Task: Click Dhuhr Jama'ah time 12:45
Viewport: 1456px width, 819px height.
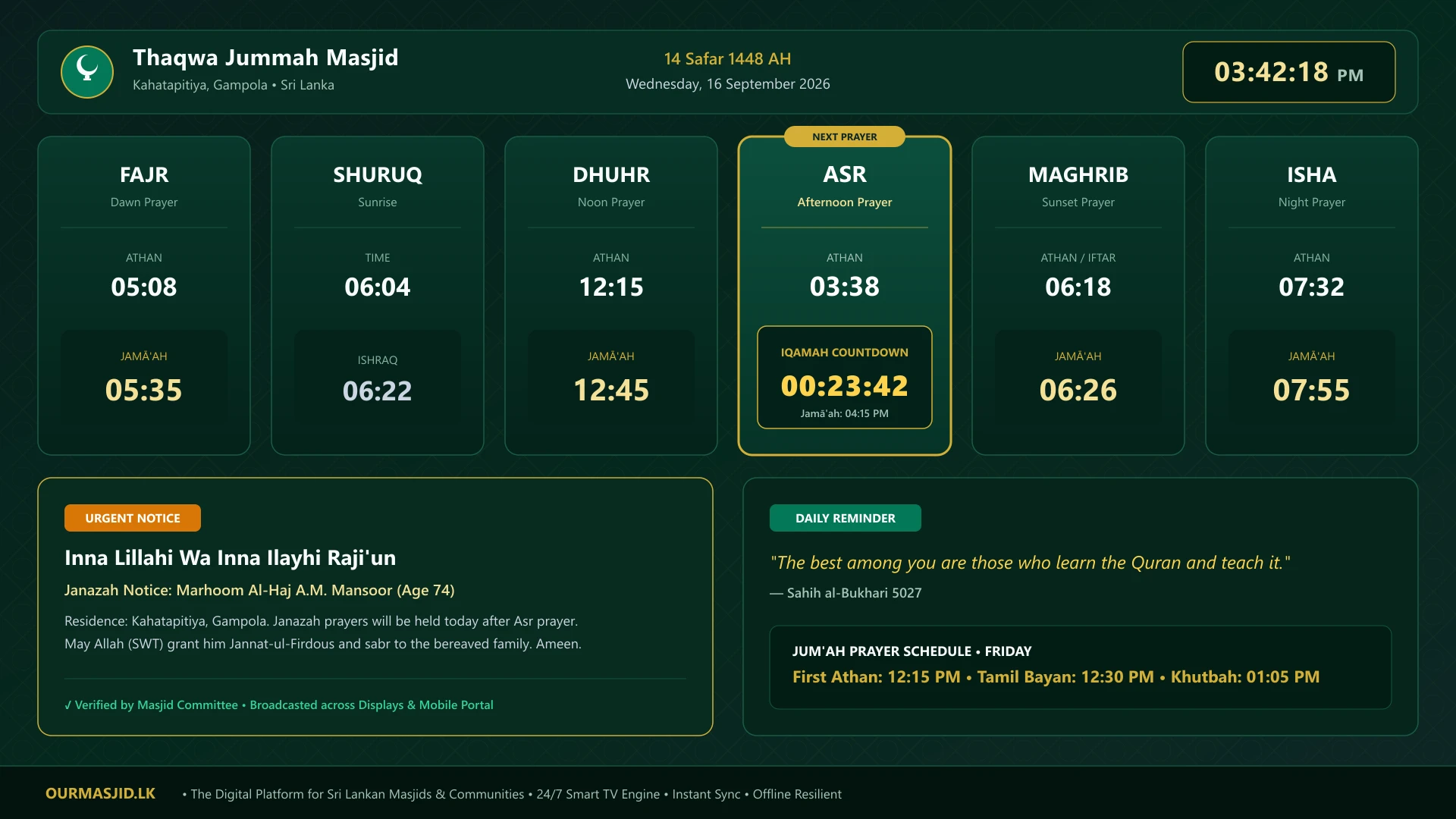Action: [x=611, y=390]
